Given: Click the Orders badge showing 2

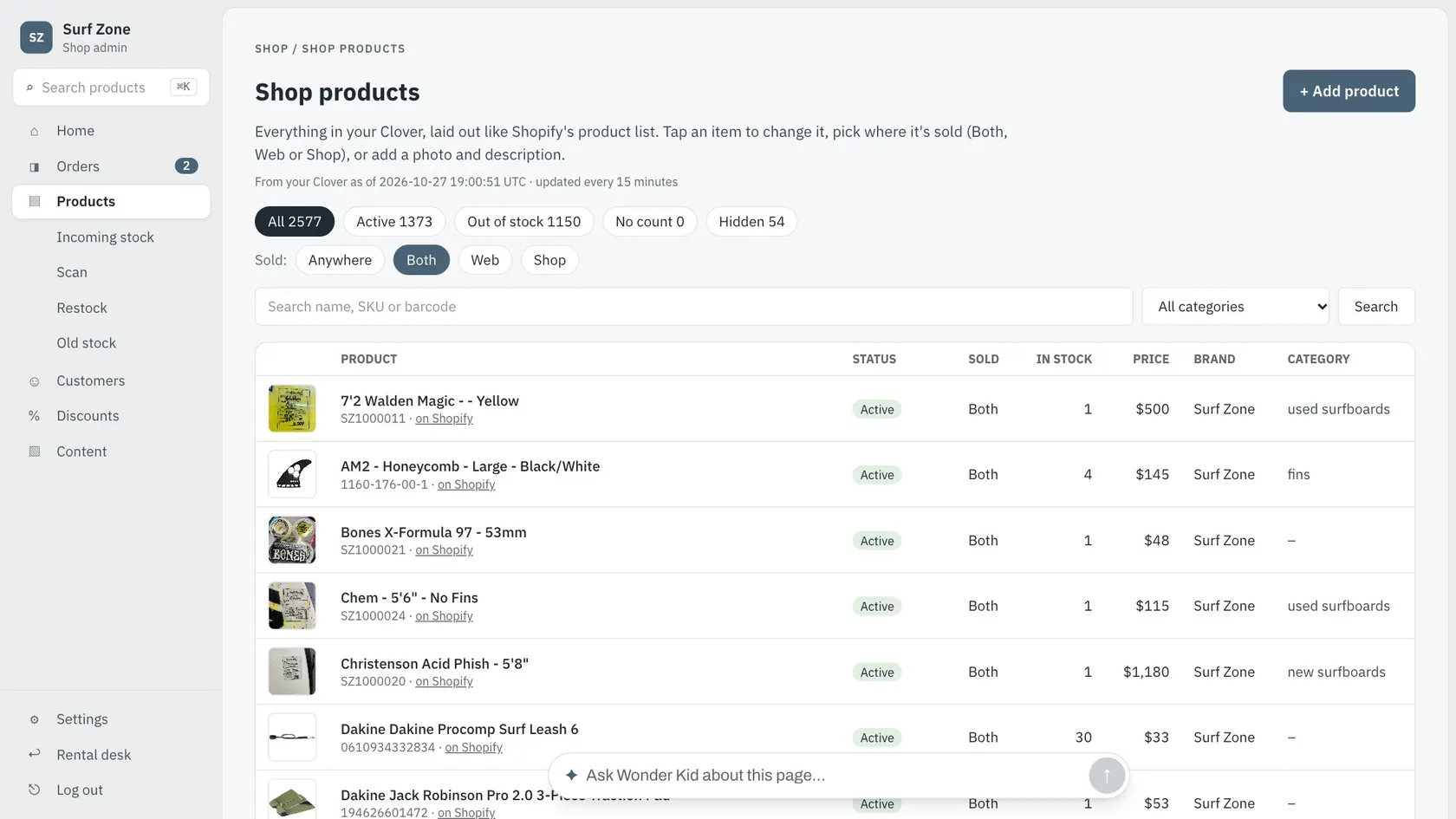Looking at the screenshot, I should point(186,166).
